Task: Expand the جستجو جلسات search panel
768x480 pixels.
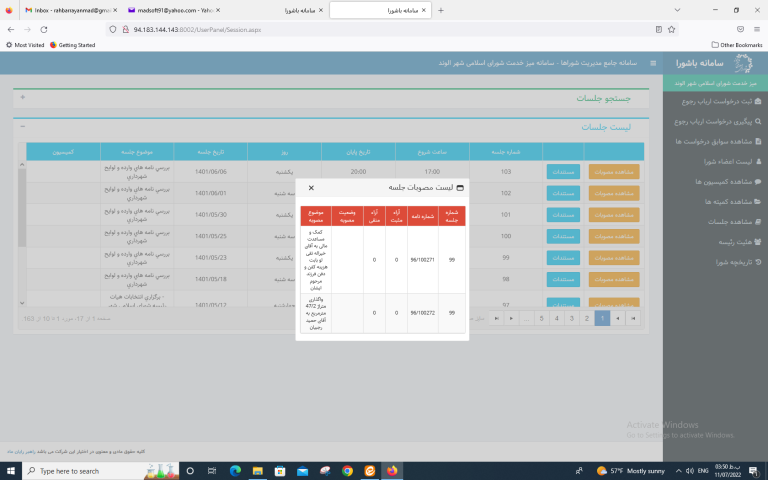Action: 23,99
